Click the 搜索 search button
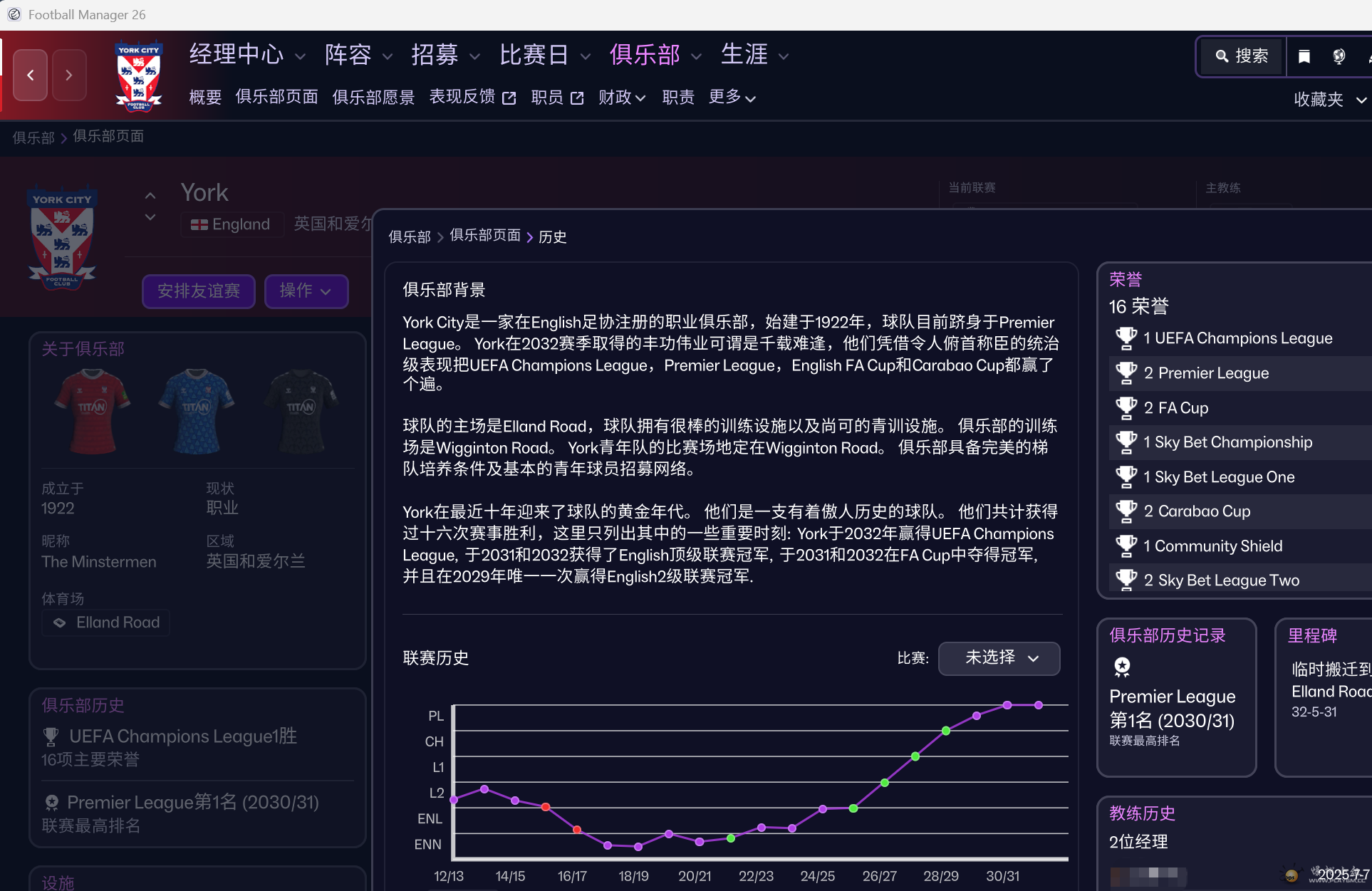The height and width of the screenshot is (891, 1372). [1242, 56]
